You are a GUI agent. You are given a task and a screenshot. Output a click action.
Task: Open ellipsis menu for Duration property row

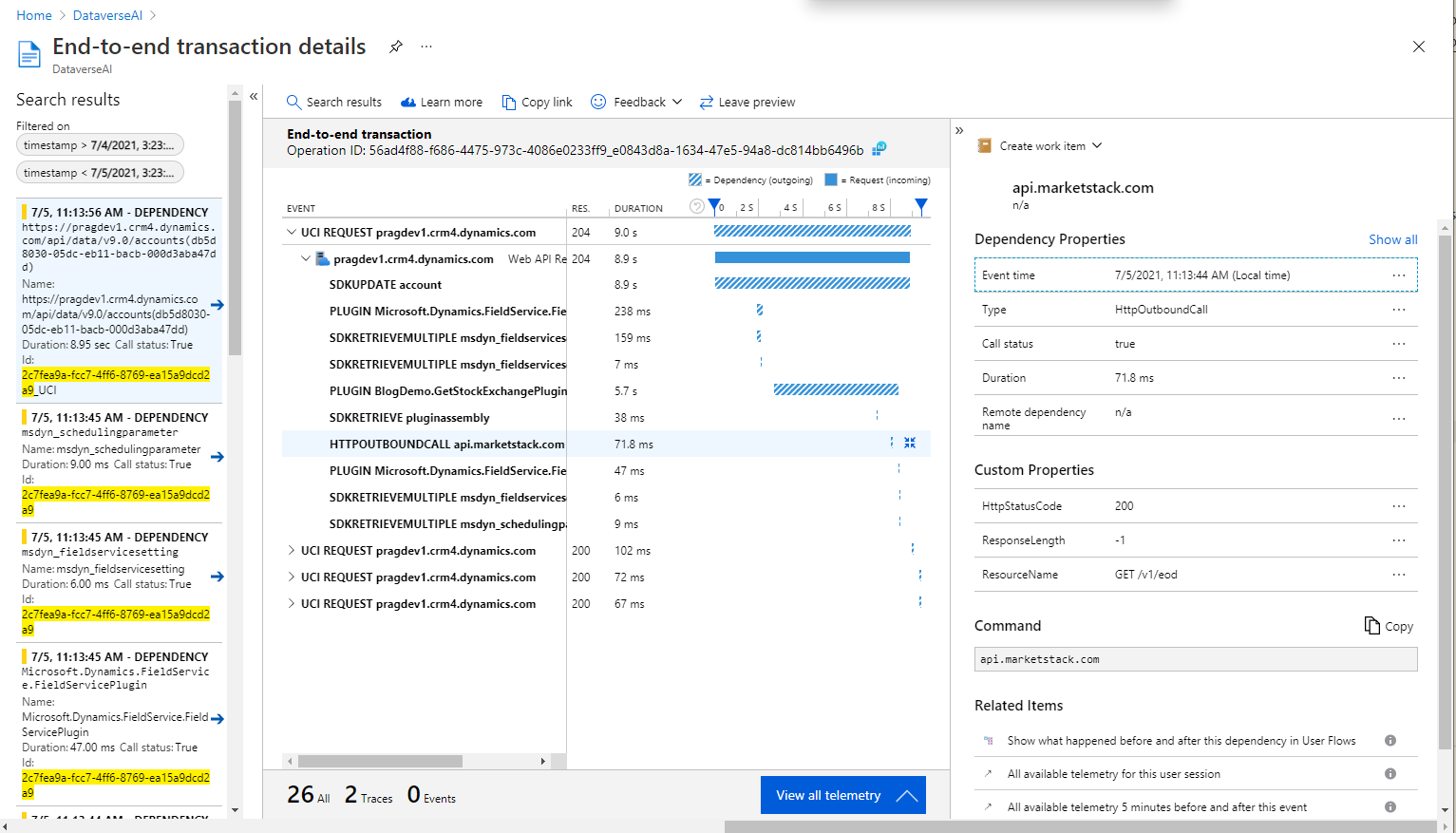coord(1399,378)
